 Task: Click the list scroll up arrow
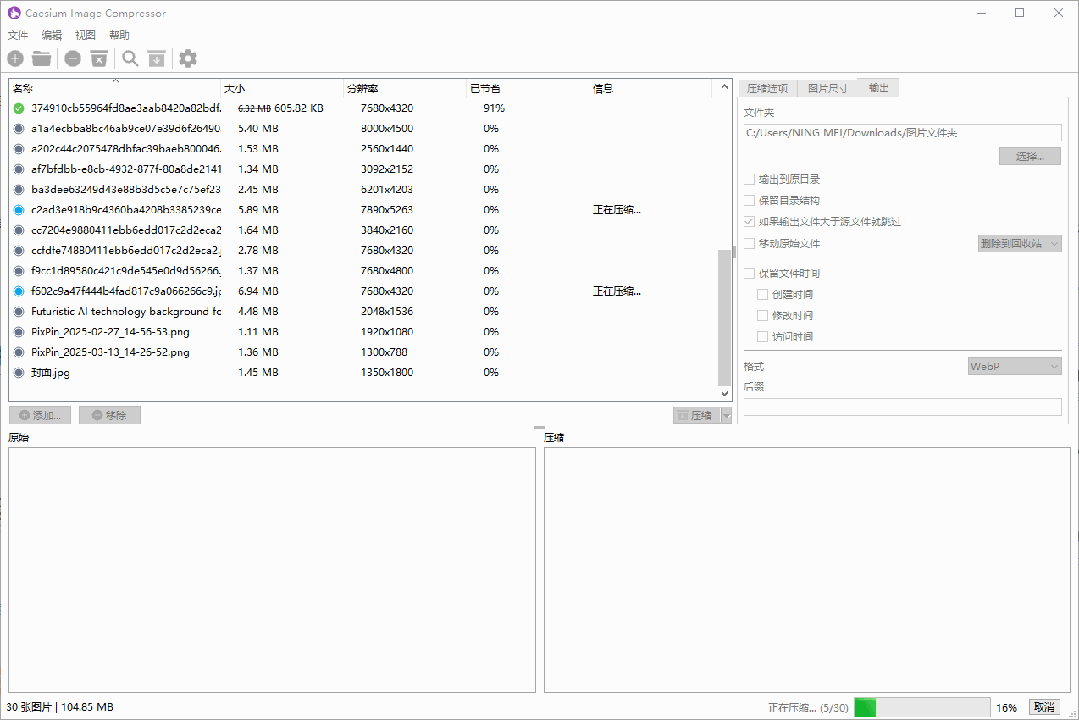tap(724, 87)
